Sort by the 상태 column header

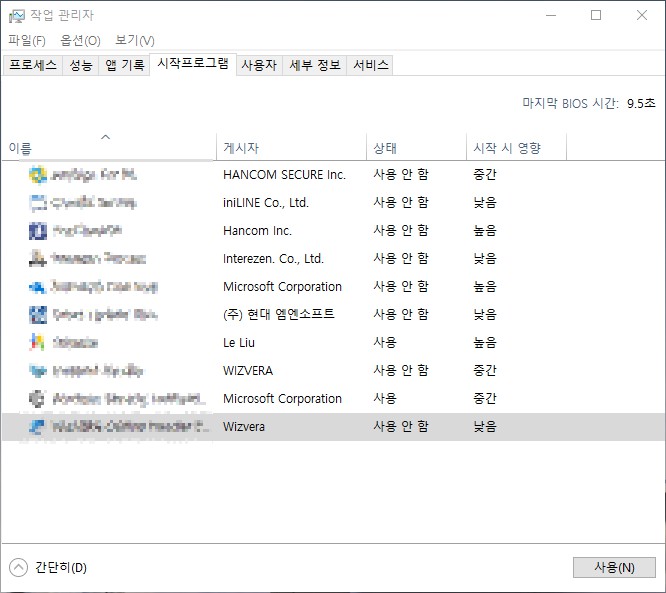[x=416, y=147]
